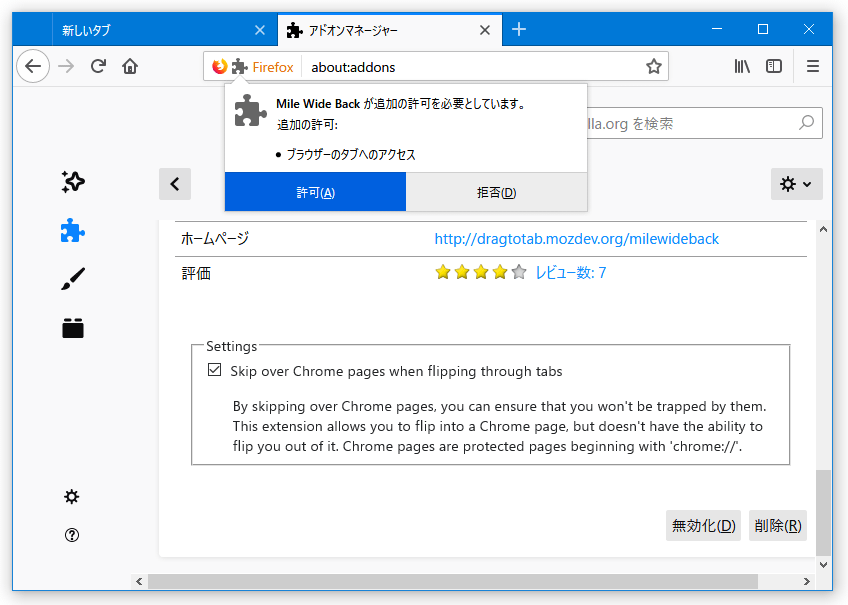The height and width of the screenshot is (605, 848).
Task: Bookmark this page with star icon
Action: 654,67
